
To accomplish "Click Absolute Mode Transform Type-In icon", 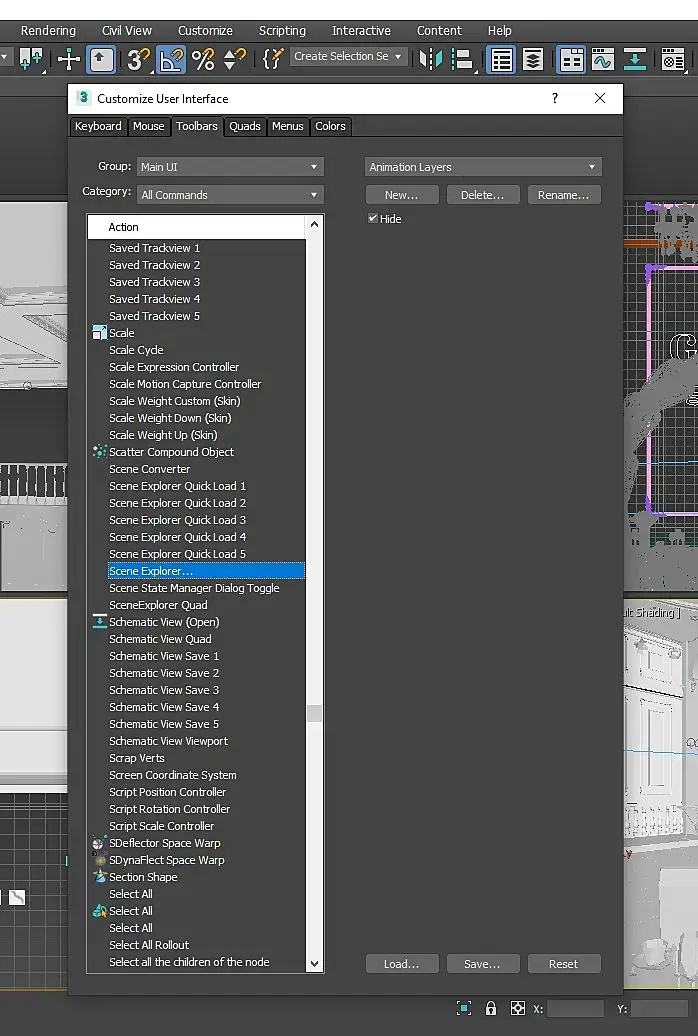I will coord(518,1008).
